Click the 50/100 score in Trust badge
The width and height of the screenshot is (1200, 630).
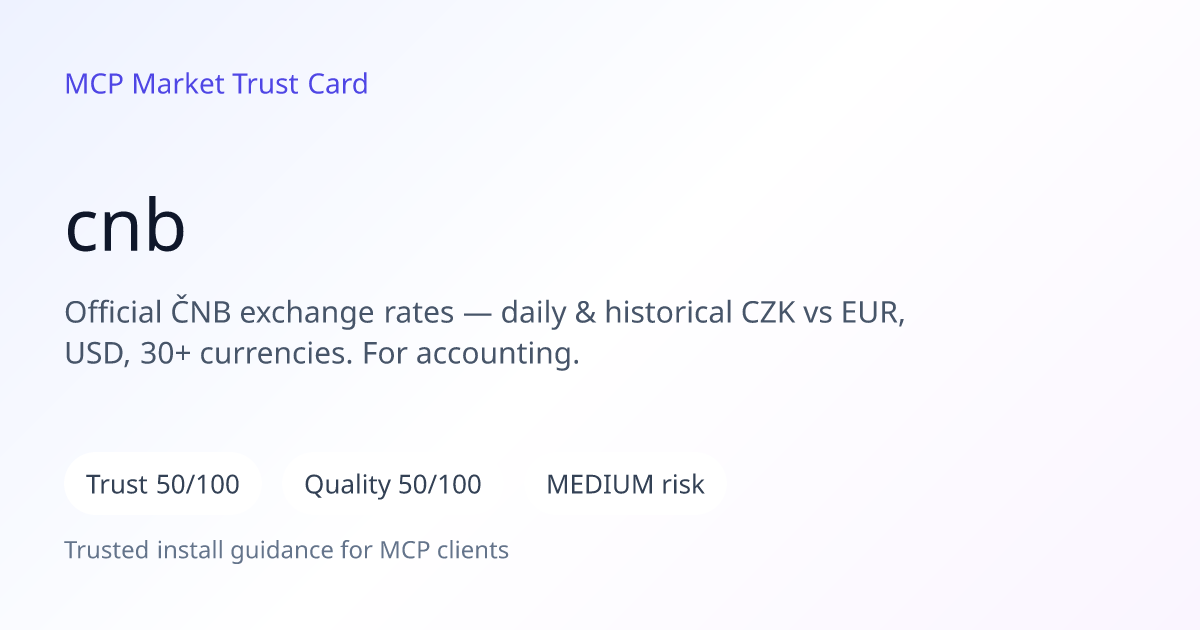tap(198, 485)
